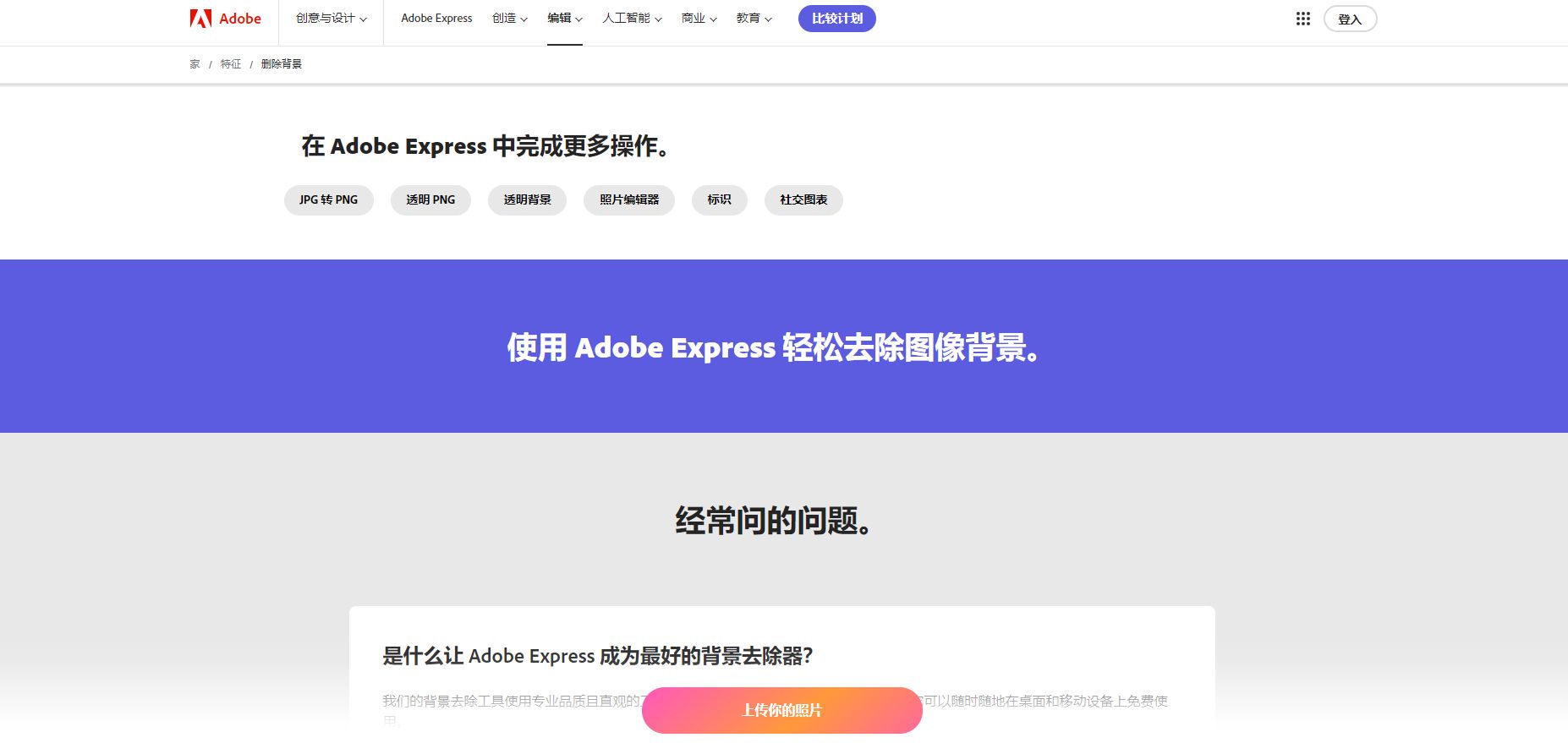This screenshot has height=743, width=1568.
Task: Click the heading 在 Adobe Express 中完成更多操作
Action: click(487, 146)
